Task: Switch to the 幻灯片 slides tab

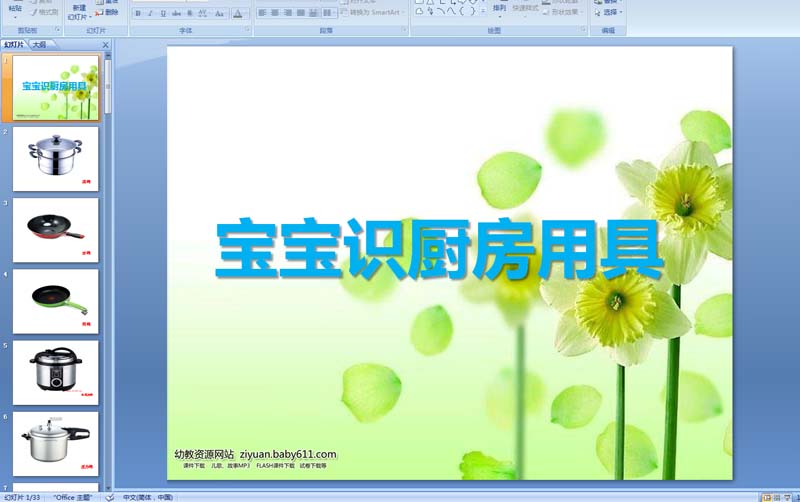Action: coord(14,45)
